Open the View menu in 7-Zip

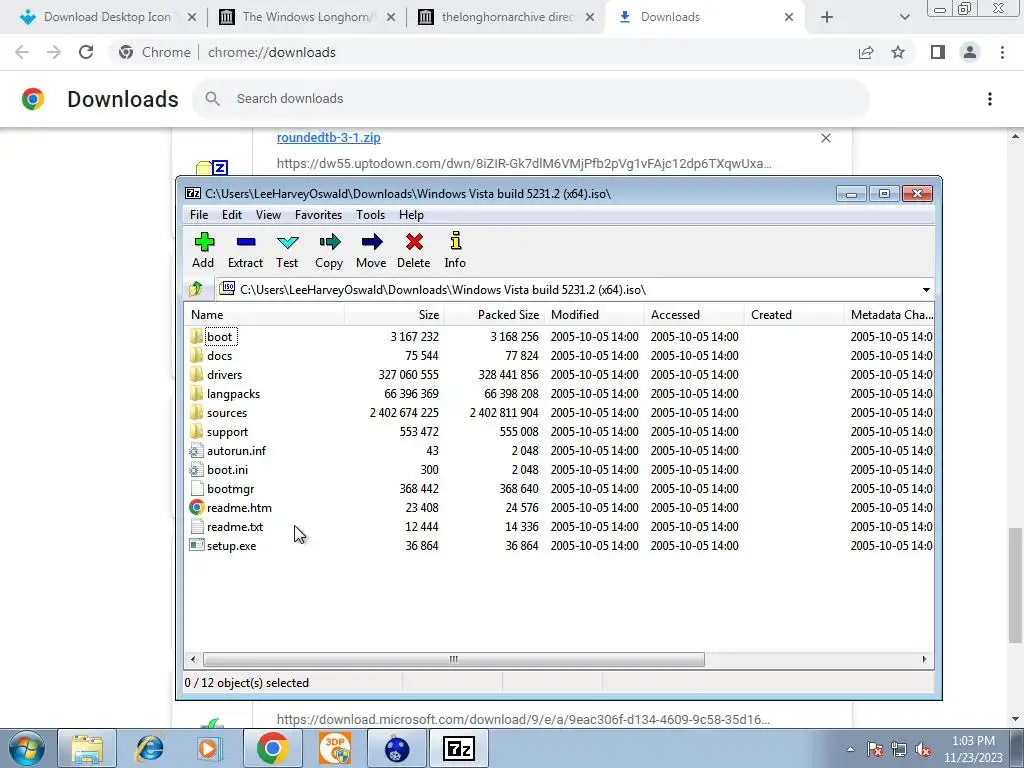point(268,215)
